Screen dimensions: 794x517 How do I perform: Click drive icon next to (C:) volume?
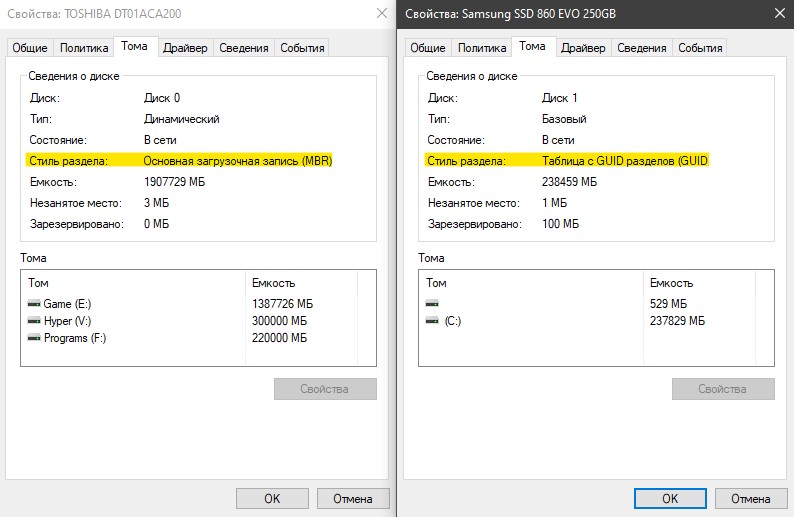[432, 321]
